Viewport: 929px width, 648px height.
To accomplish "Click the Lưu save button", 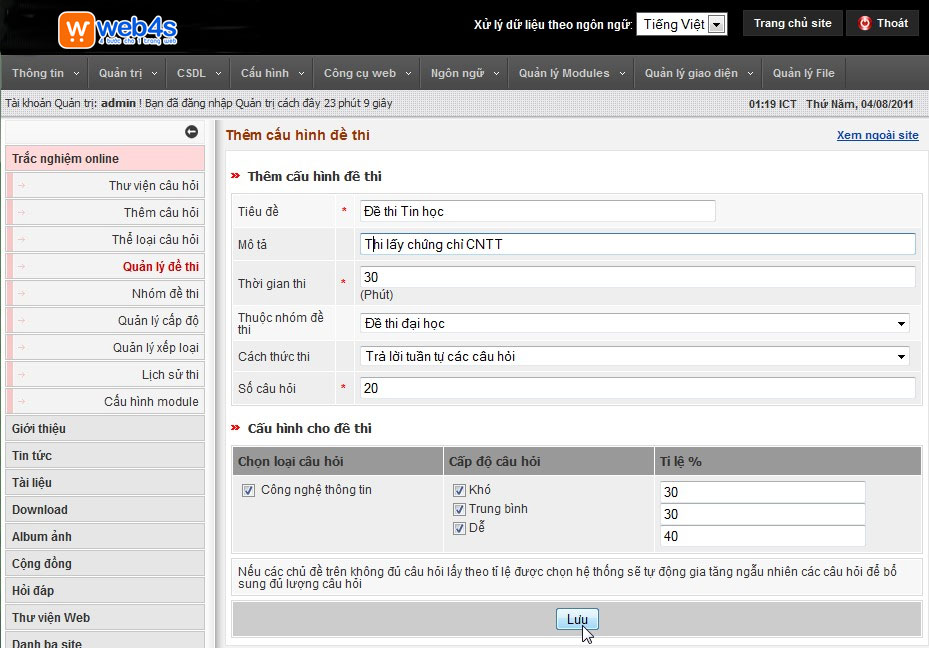I will 577,619.
